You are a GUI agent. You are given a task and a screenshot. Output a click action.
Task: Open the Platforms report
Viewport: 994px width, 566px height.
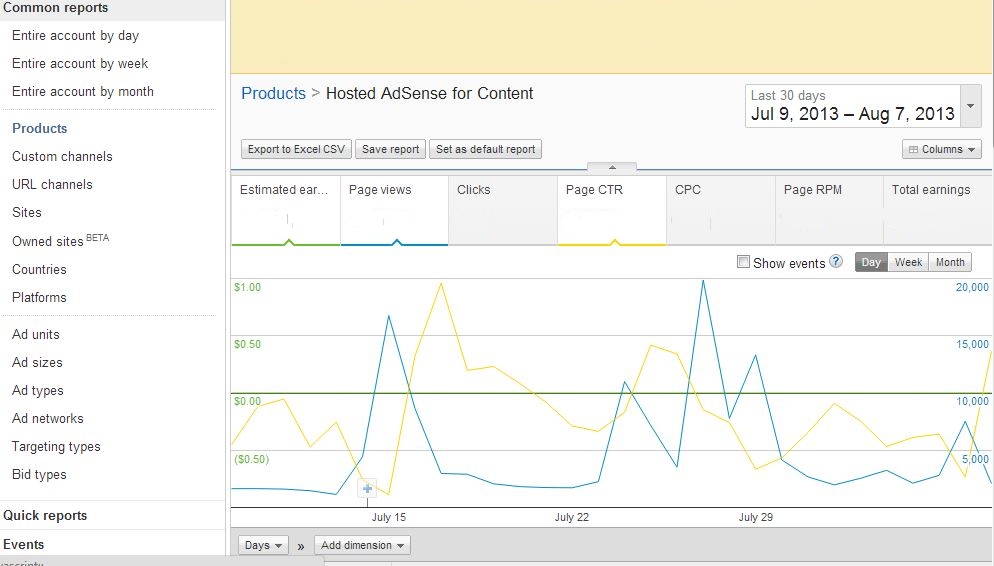[39, 297]
